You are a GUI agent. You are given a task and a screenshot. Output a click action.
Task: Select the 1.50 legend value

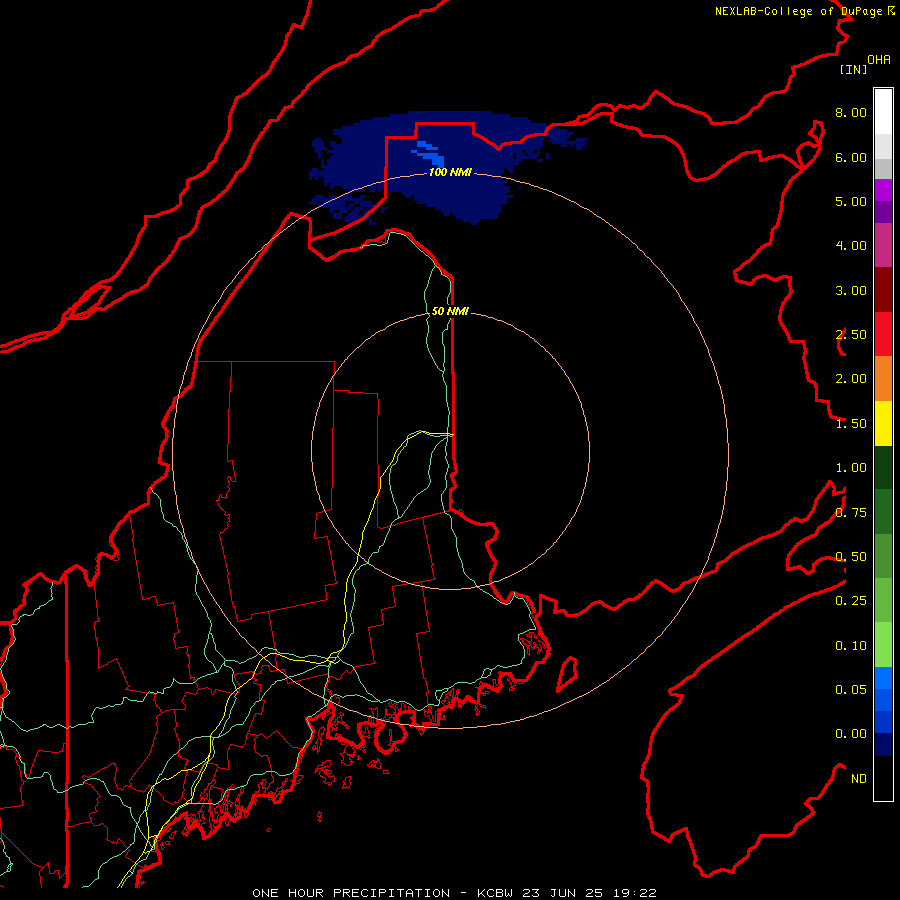pos(851,424)
